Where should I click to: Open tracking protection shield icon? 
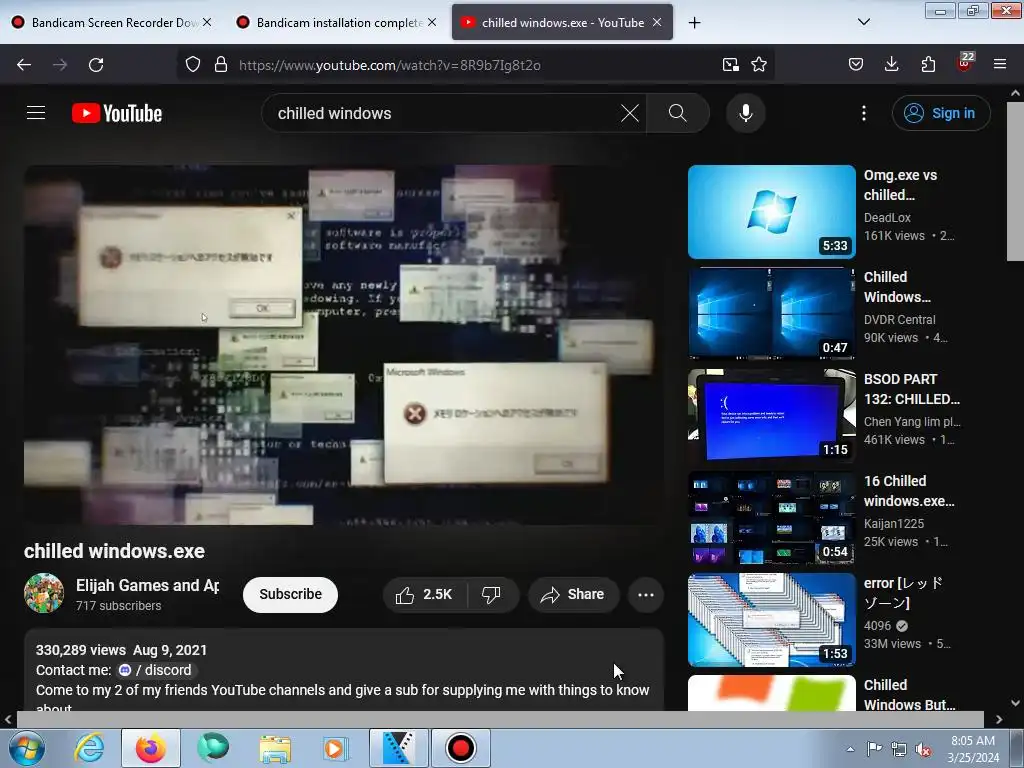193,65
